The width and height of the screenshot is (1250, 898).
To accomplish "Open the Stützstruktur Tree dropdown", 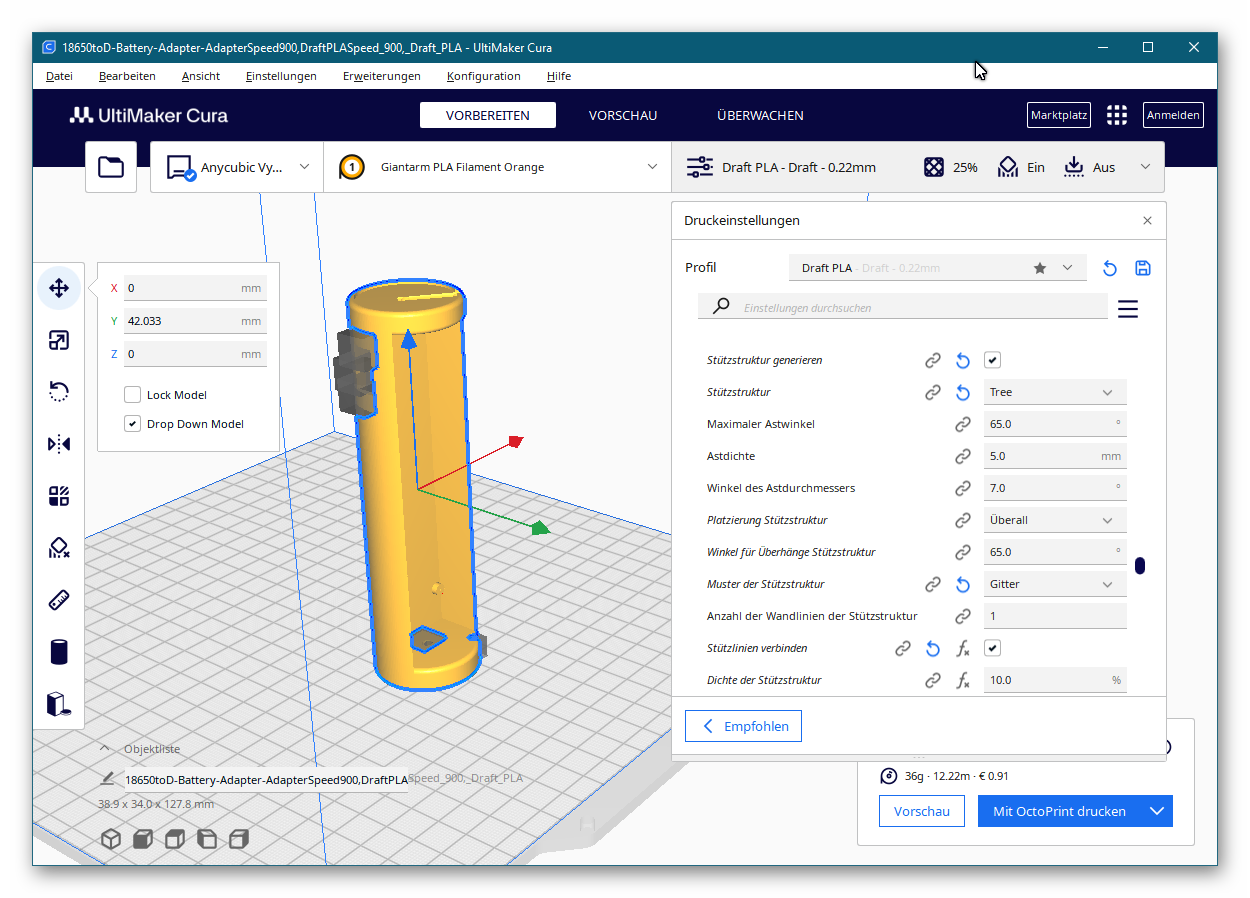I will coord(1054,393).
